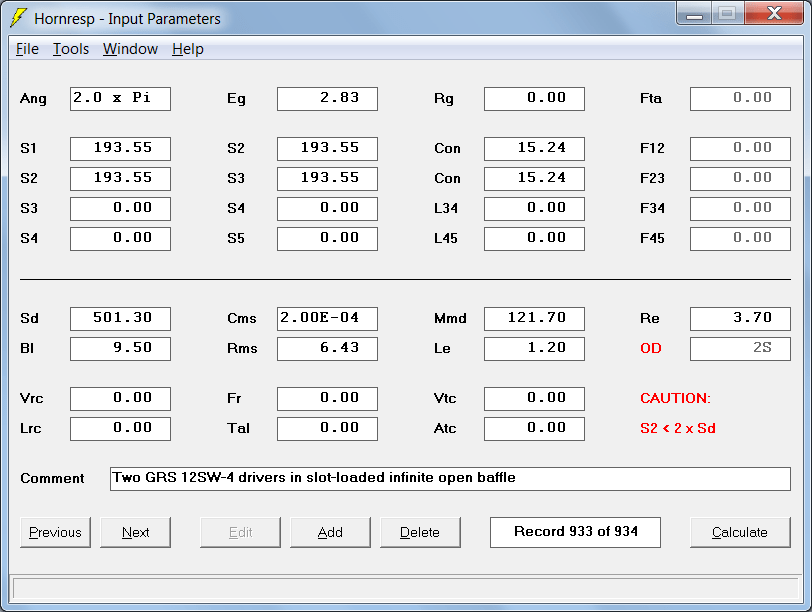Select the Vrc input field
The height and width of the screenshot is (612, 812).
(x=120, y=399)
